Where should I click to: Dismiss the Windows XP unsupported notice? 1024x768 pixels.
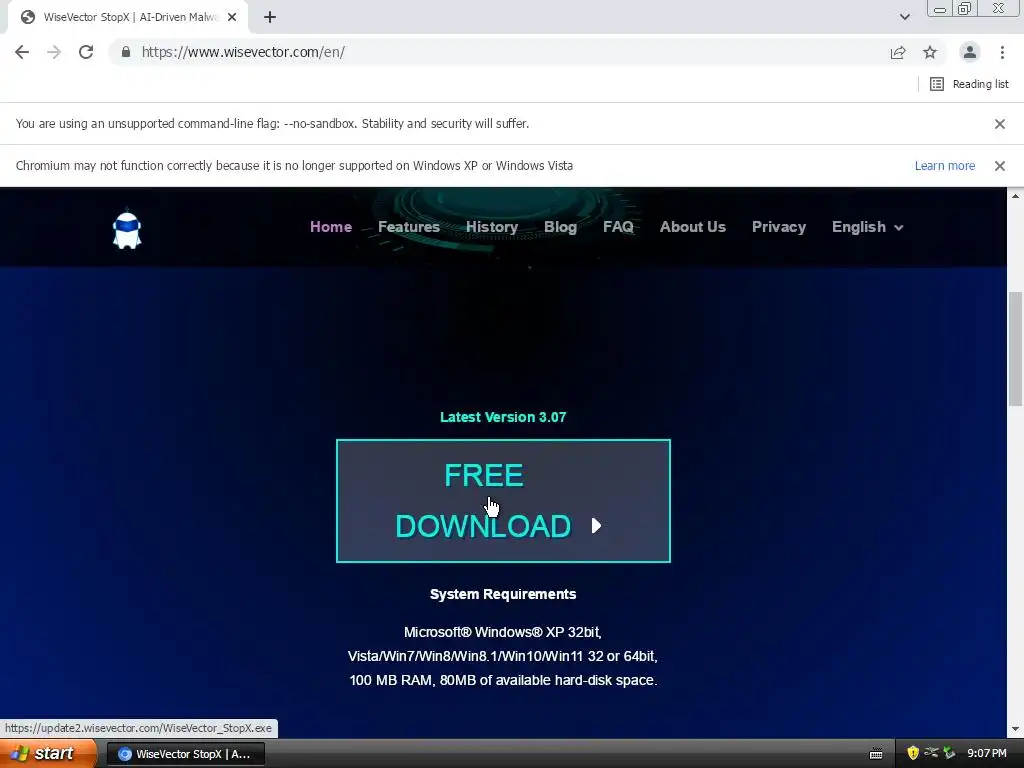(999, 166)
